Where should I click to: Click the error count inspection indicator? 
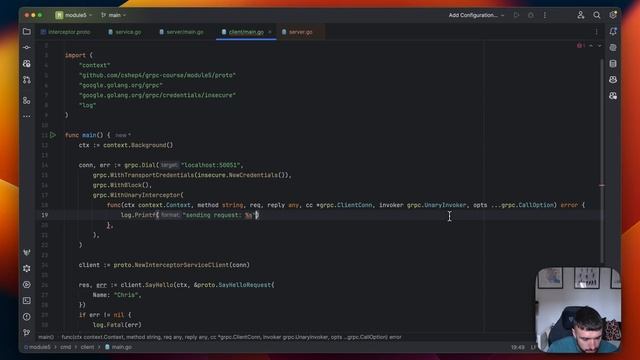(581, 45)
